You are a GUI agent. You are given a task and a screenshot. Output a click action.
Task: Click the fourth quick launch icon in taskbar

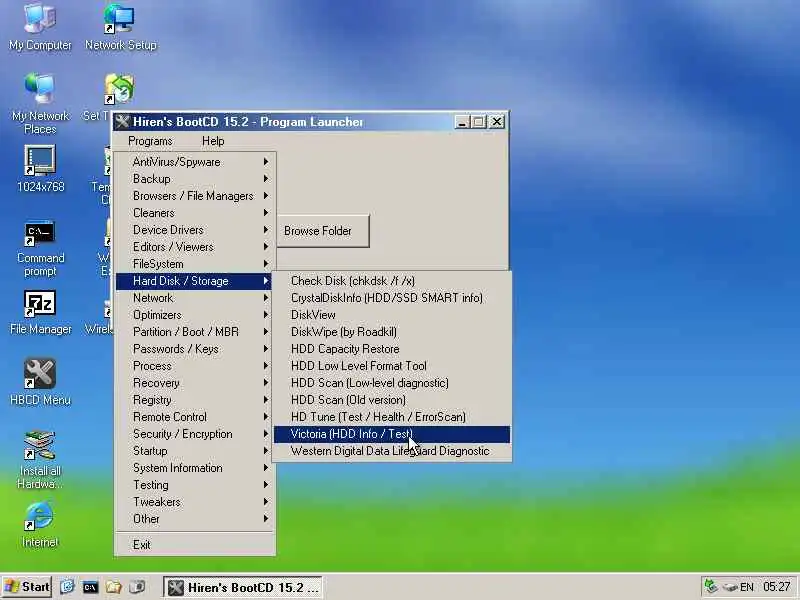point(137,587)
